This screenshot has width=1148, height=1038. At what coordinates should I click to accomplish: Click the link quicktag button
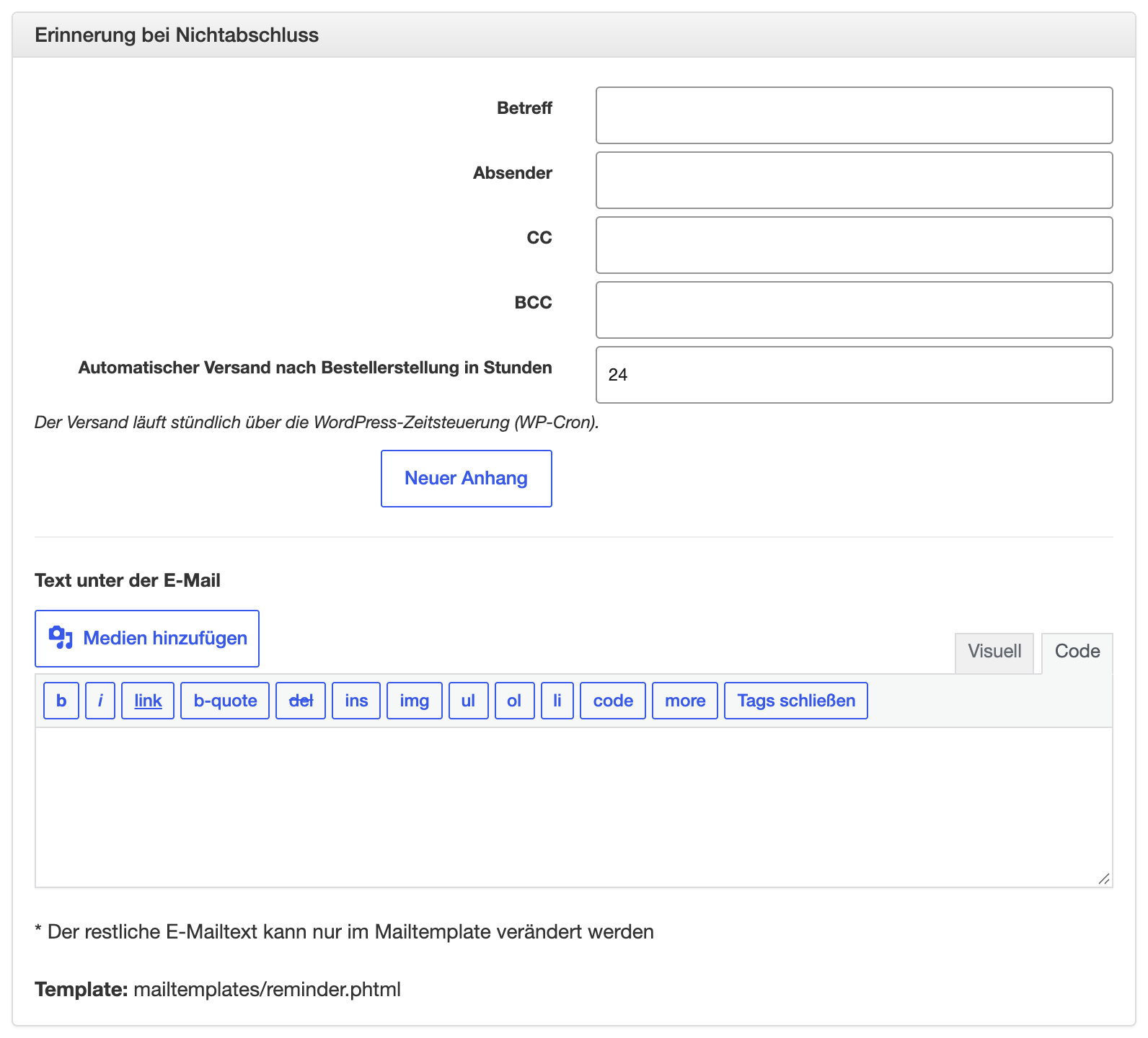tap(148, 701)
